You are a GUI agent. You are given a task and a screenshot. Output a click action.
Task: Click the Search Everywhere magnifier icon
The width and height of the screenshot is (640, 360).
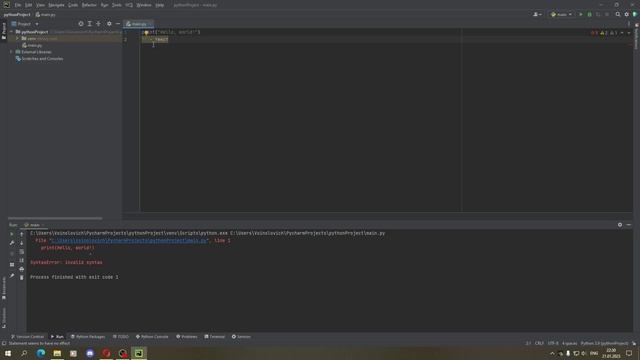point(618,15)
